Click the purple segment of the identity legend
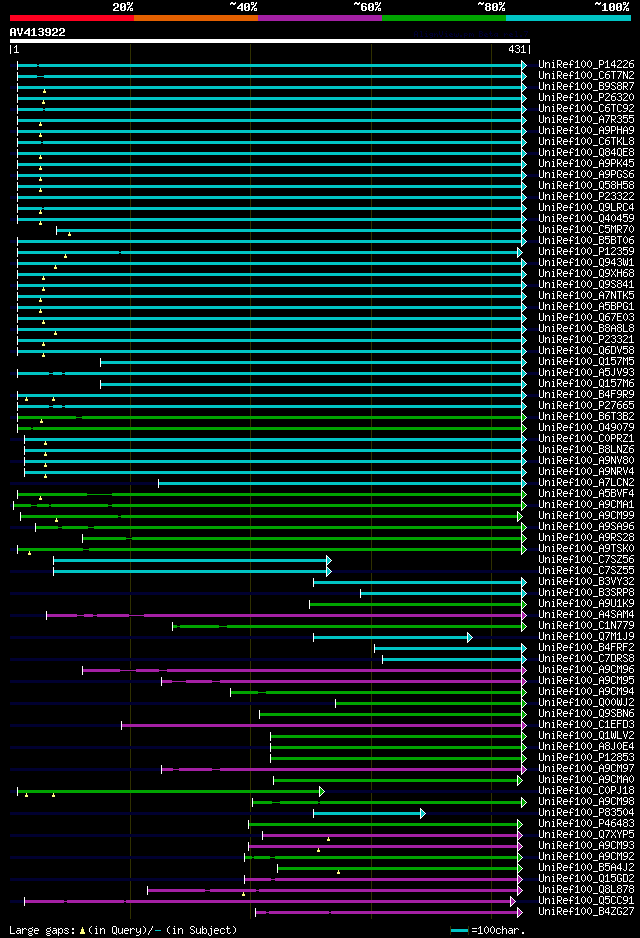640x938 pixels. [320, 18]
